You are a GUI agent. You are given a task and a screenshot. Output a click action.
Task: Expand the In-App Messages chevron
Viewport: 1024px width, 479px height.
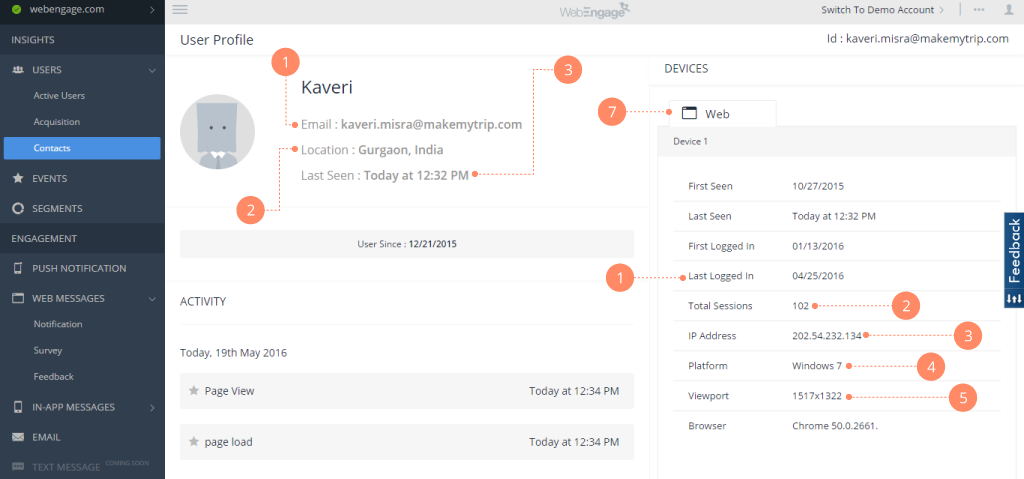(x=152, y=407)
